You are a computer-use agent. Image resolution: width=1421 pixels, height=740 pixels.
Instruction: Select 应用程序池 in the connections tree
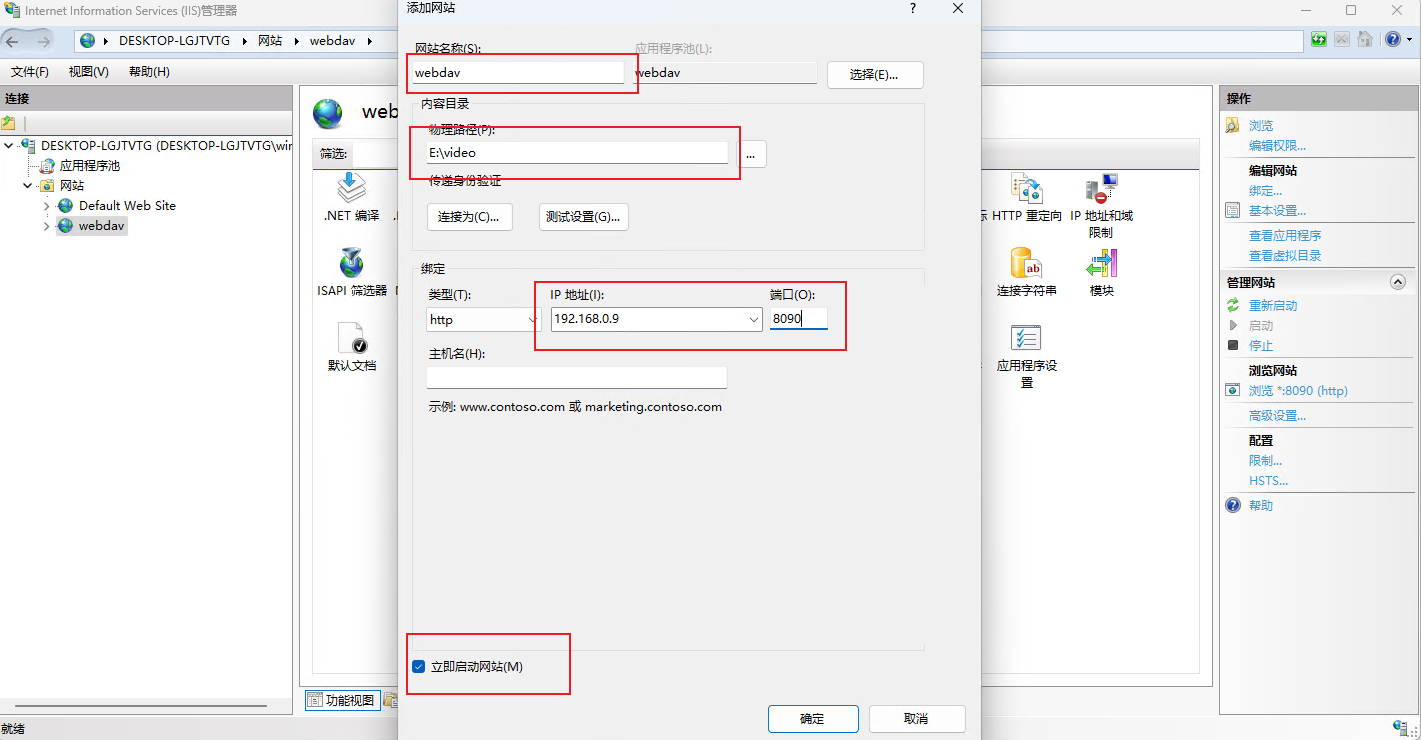click(x=89, y=166)
